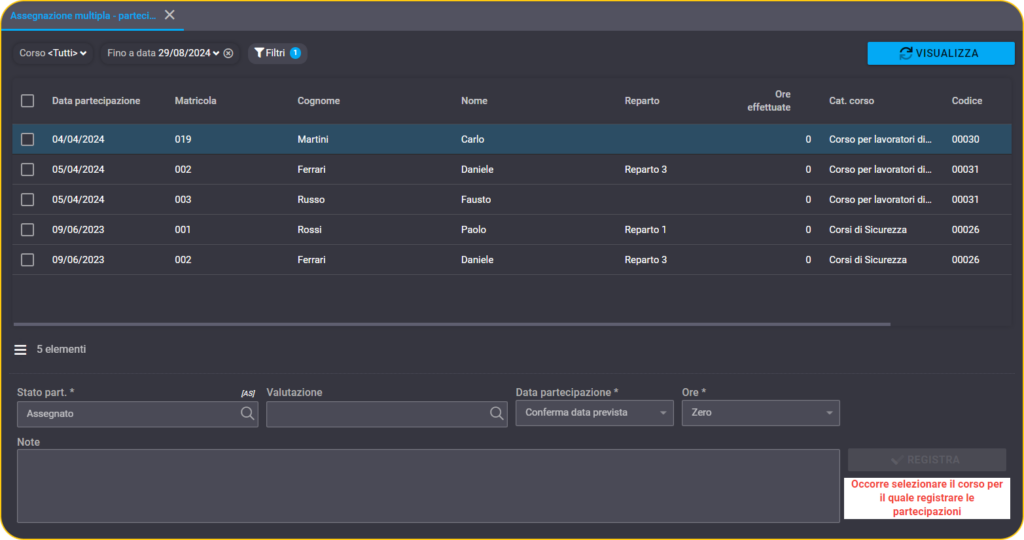Viewport: 1024px width, 540px height.
Task: Expand 'Conferma data prevista' combo box
Action: coord(594,413)
